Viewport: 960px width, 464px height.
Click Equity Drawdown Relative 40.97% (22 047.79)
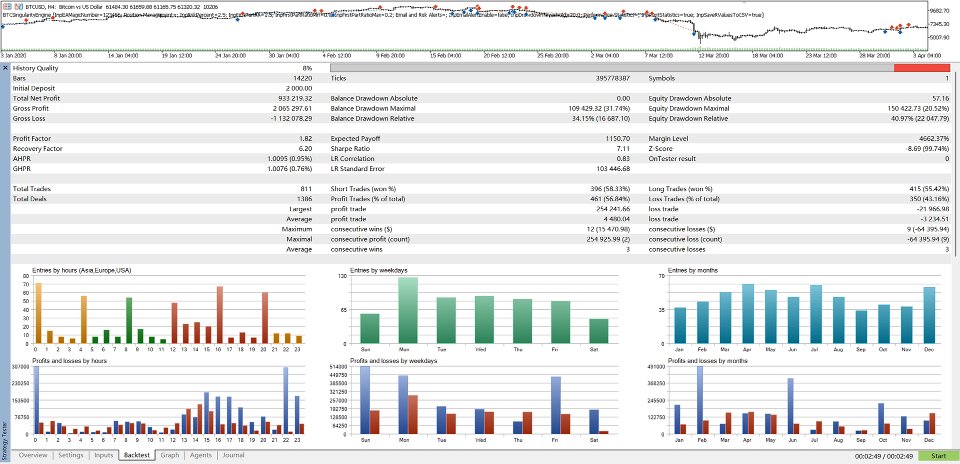[x=919, y=118]
